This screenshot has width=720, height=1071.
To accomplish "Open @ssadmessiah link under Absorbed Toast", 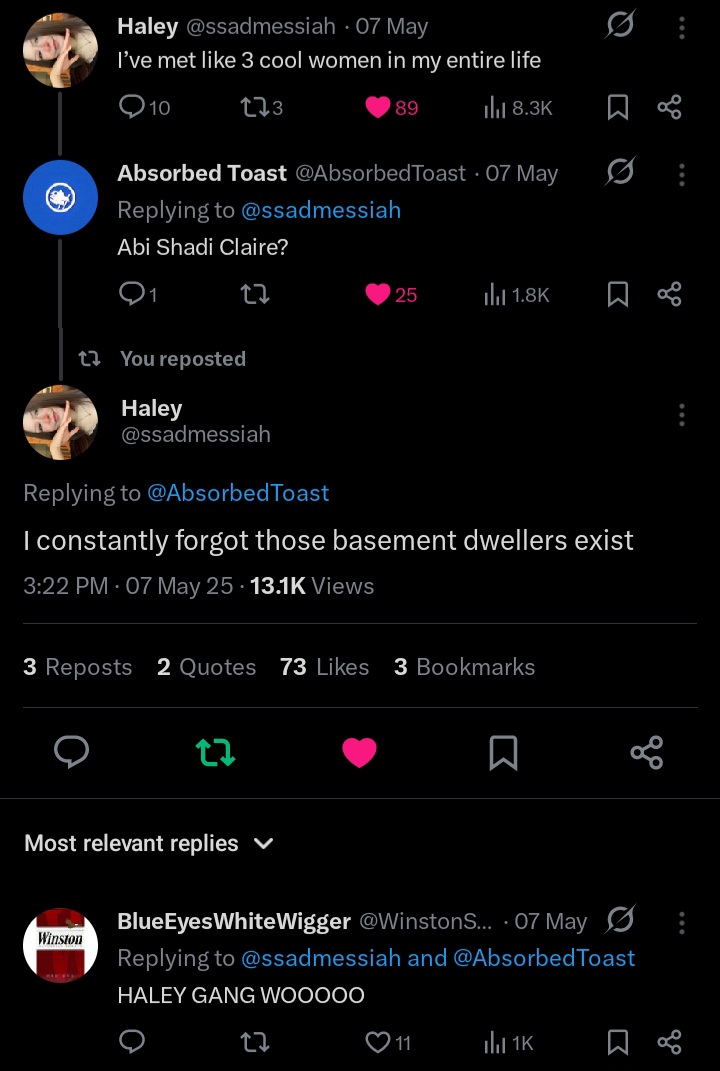I will click(x=321, y=210).
